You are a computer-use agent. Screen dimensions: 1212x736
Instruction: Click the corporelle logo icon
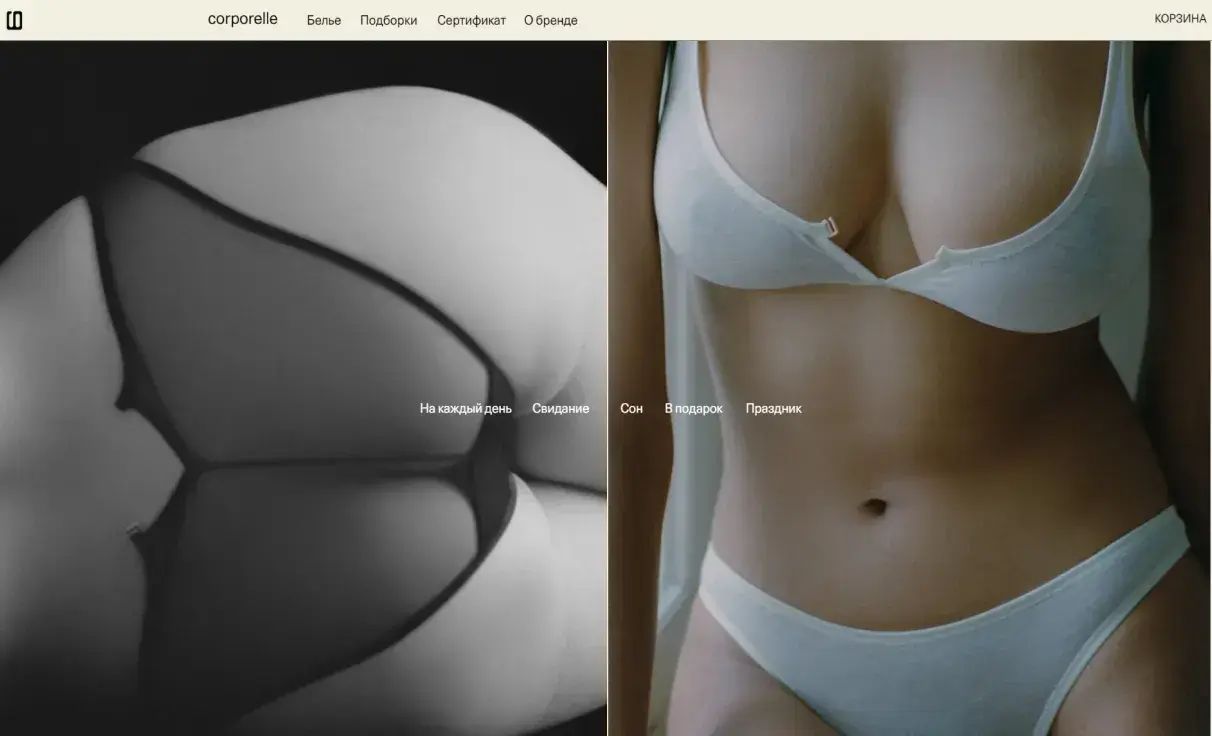14,20
